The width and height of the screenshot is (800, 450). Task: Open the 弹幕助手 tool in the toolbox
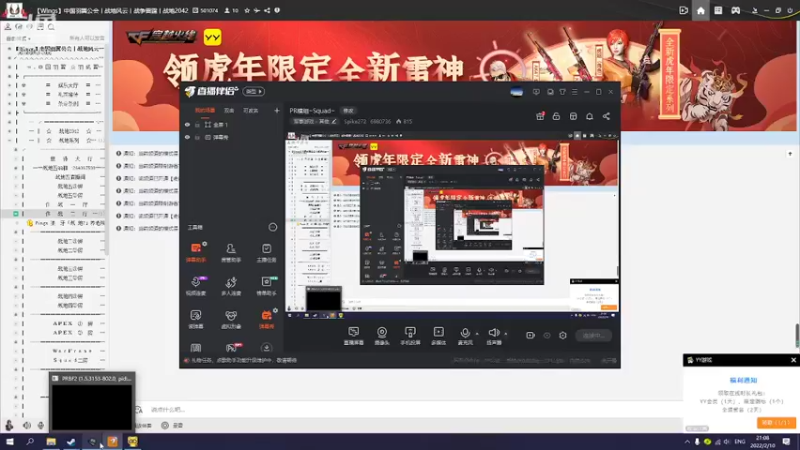(x=196, y=252)
